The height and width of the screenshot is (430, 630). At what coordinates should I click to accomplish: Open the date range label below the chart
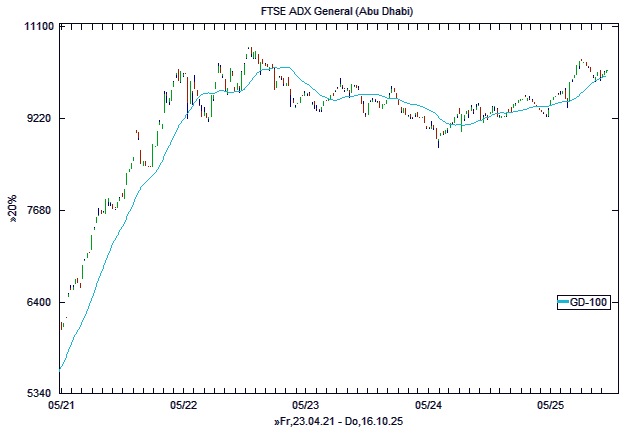coord(338,422)
